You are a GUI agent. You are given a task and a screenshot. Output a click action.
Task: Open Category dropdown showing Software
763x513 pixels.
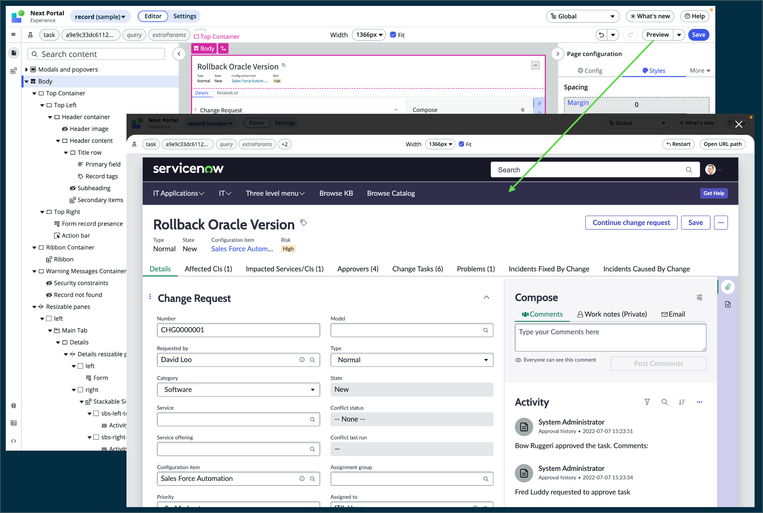238,389
